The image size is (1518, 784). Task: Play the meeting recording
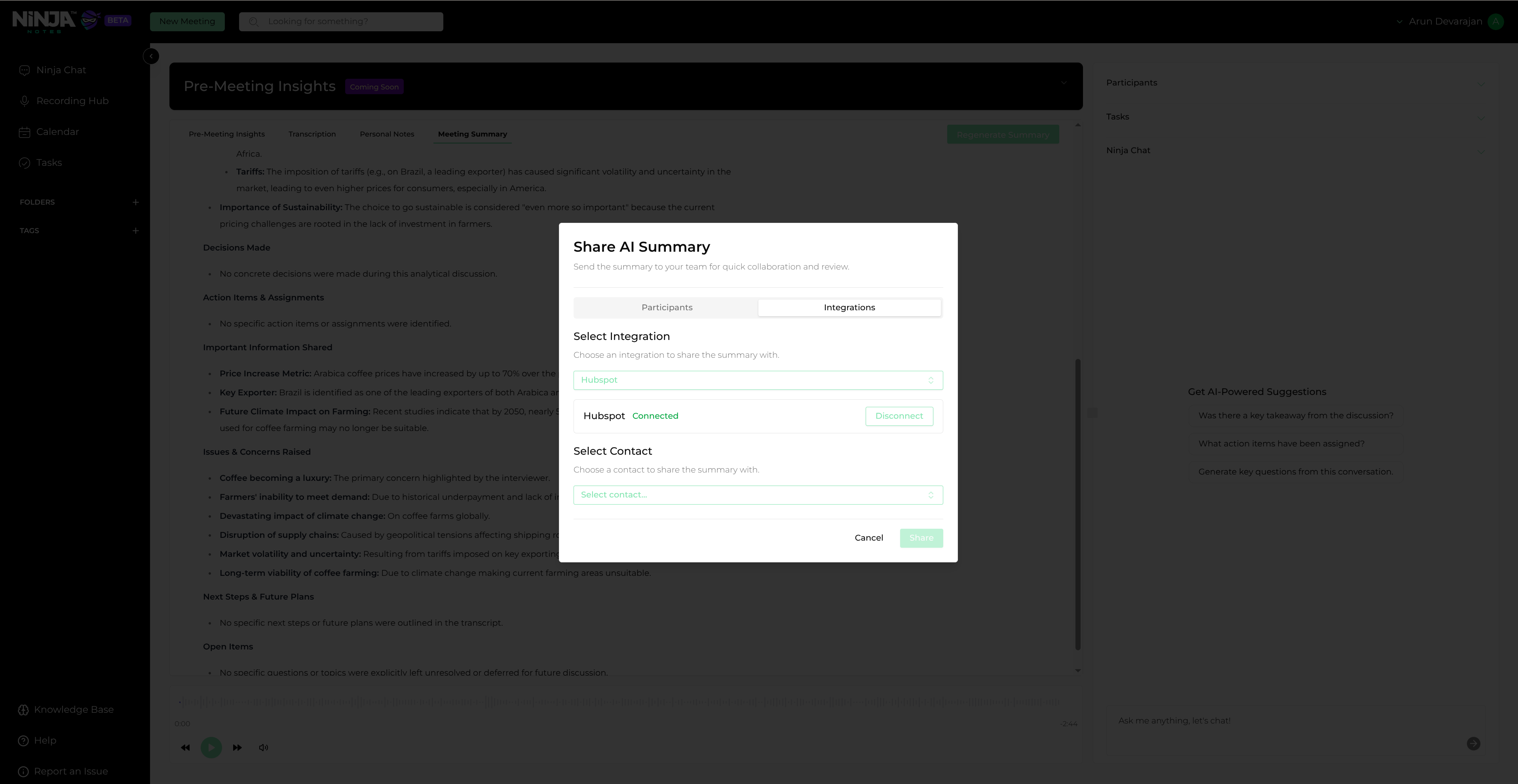(x=211, y=748)
